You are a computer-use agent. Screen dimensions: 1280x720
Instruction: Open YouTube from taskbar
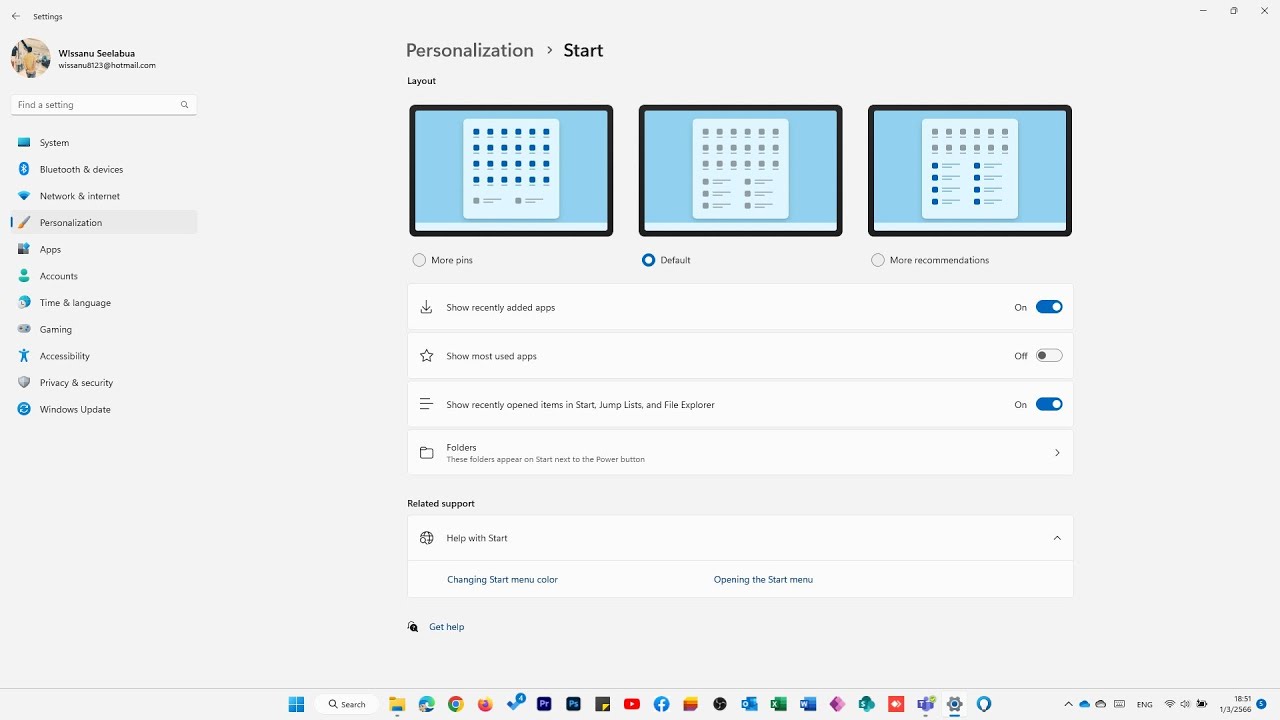[x=632, y=704]
